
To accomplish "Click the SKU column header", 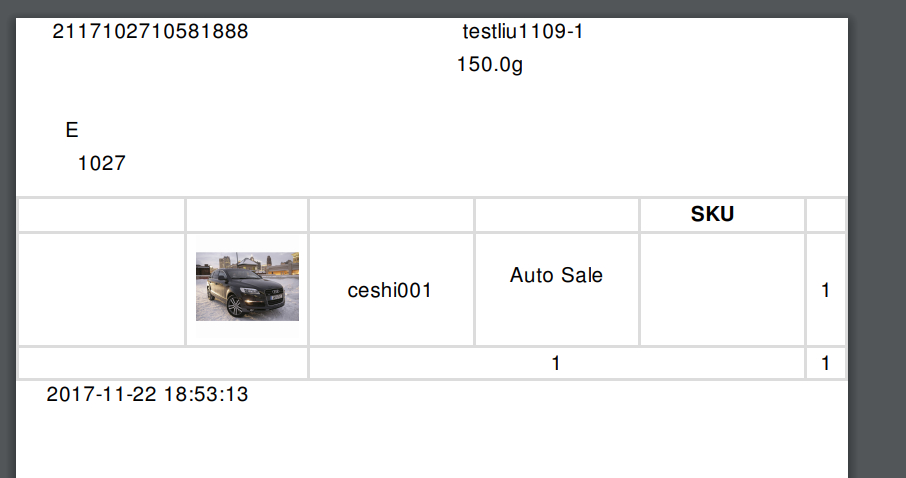I will click(x=712, y=214).
